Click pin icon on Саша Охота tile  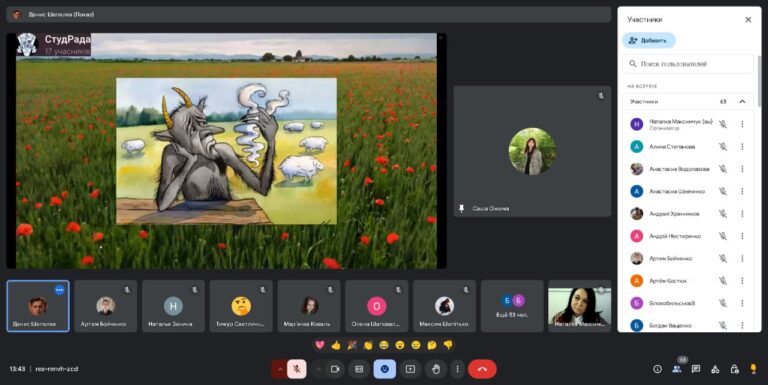[461, 209]
